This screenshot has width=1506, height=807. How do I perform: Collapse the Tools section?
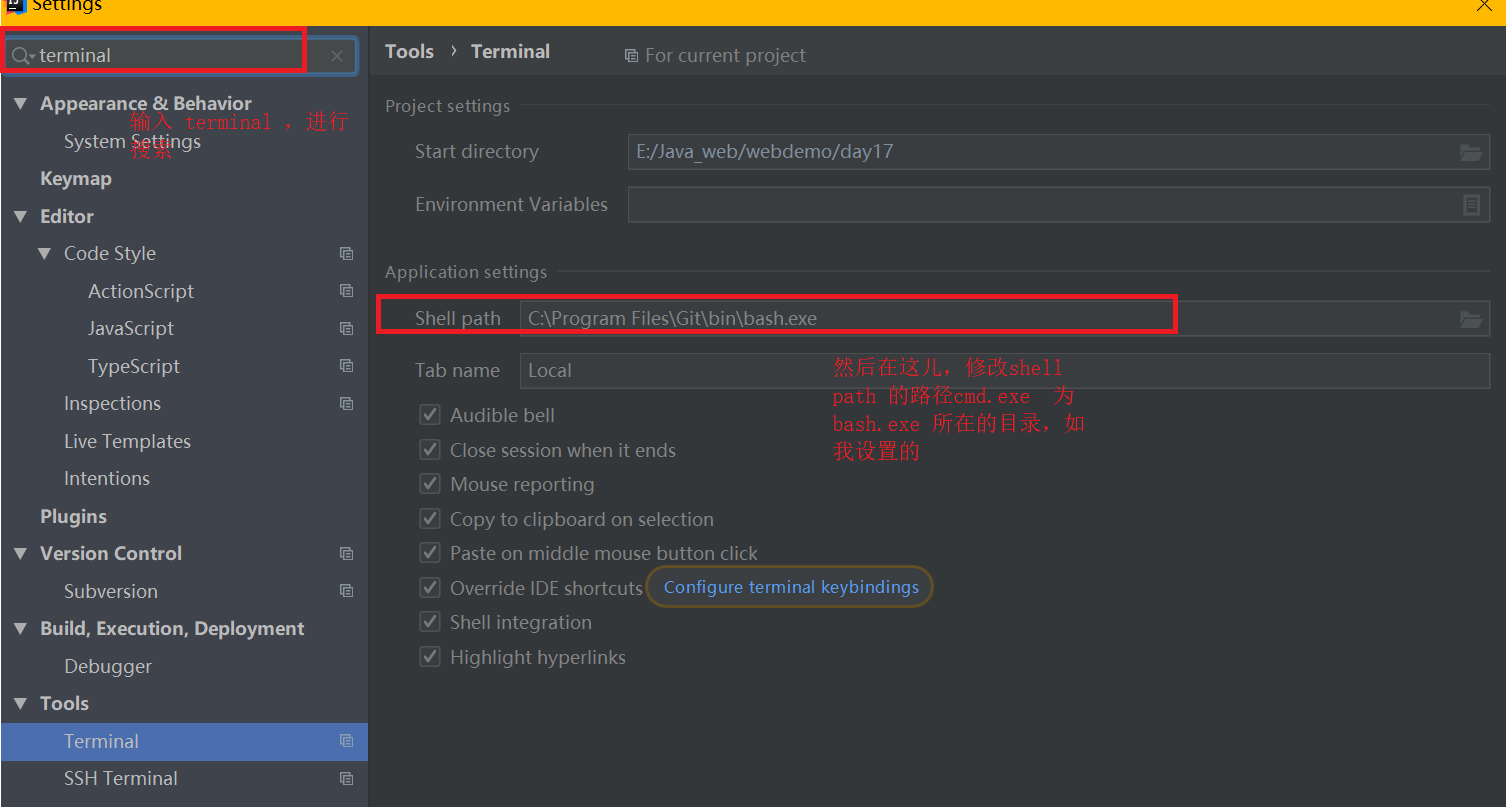point(19,703)
